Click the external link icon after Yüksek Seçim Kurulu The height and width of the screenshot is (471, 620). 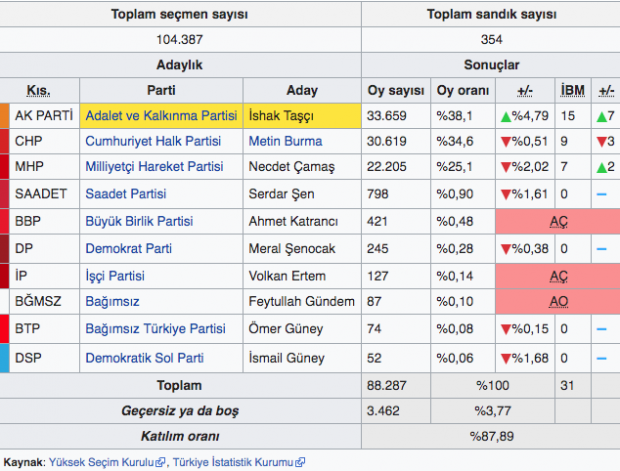[161, 463]
